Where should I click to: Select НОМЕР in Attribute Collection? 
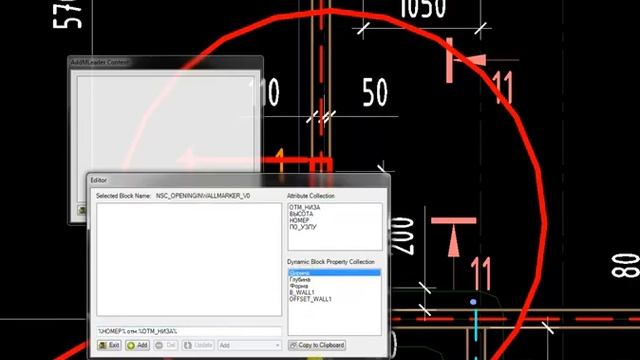point(299,220)
